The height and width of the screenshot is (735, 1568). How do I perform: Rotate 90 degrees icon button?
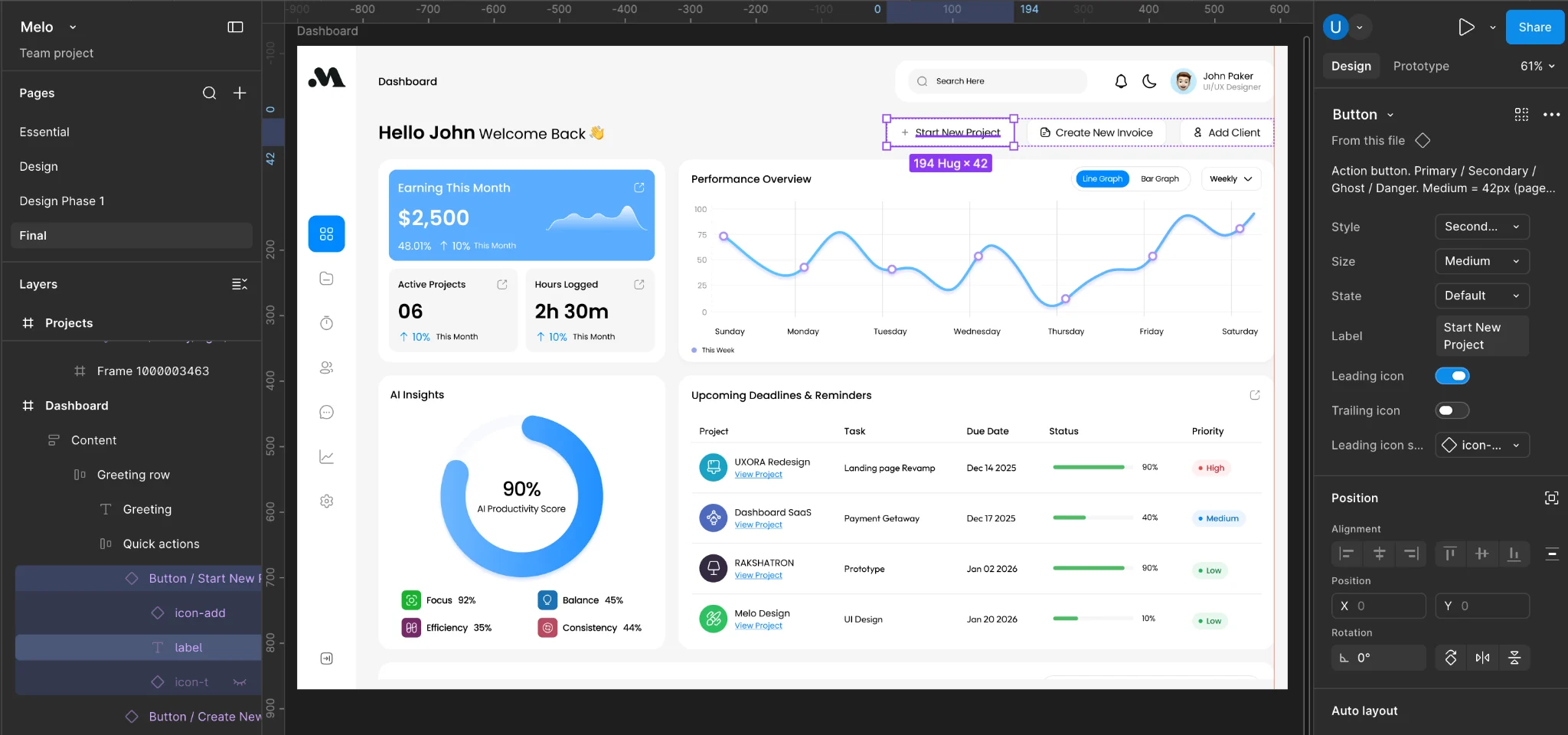point(1451,658)
